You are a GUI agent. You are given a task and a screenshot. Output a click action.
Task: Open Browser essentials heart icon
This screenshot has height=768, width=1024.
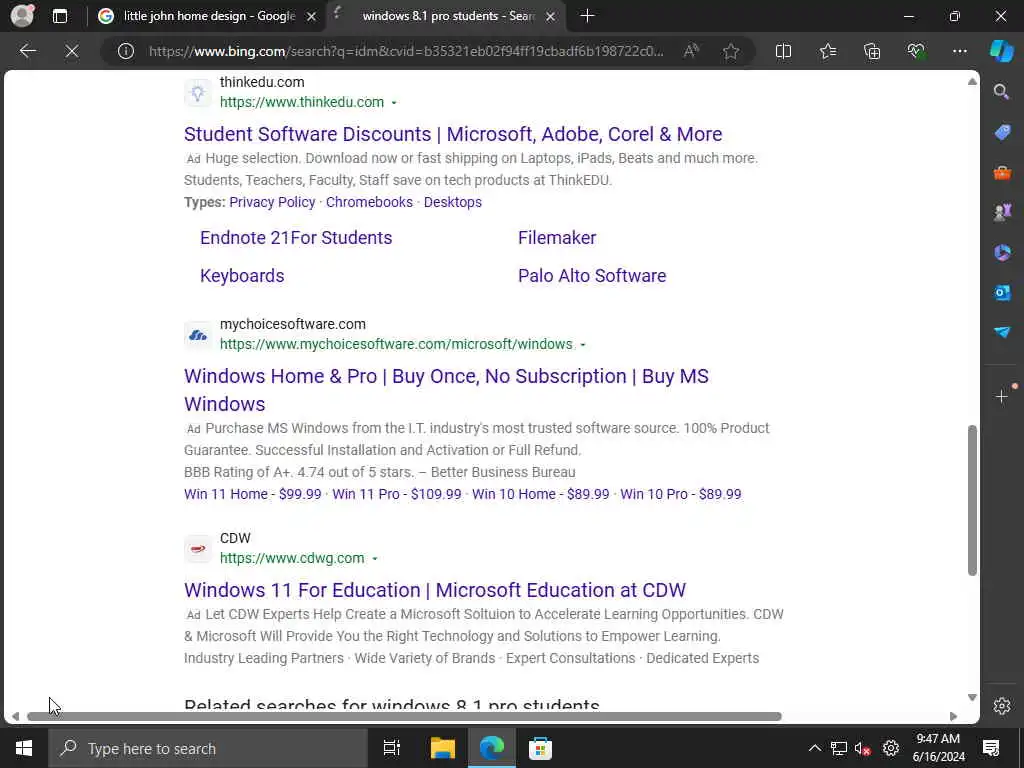click(x=916, y=51)
